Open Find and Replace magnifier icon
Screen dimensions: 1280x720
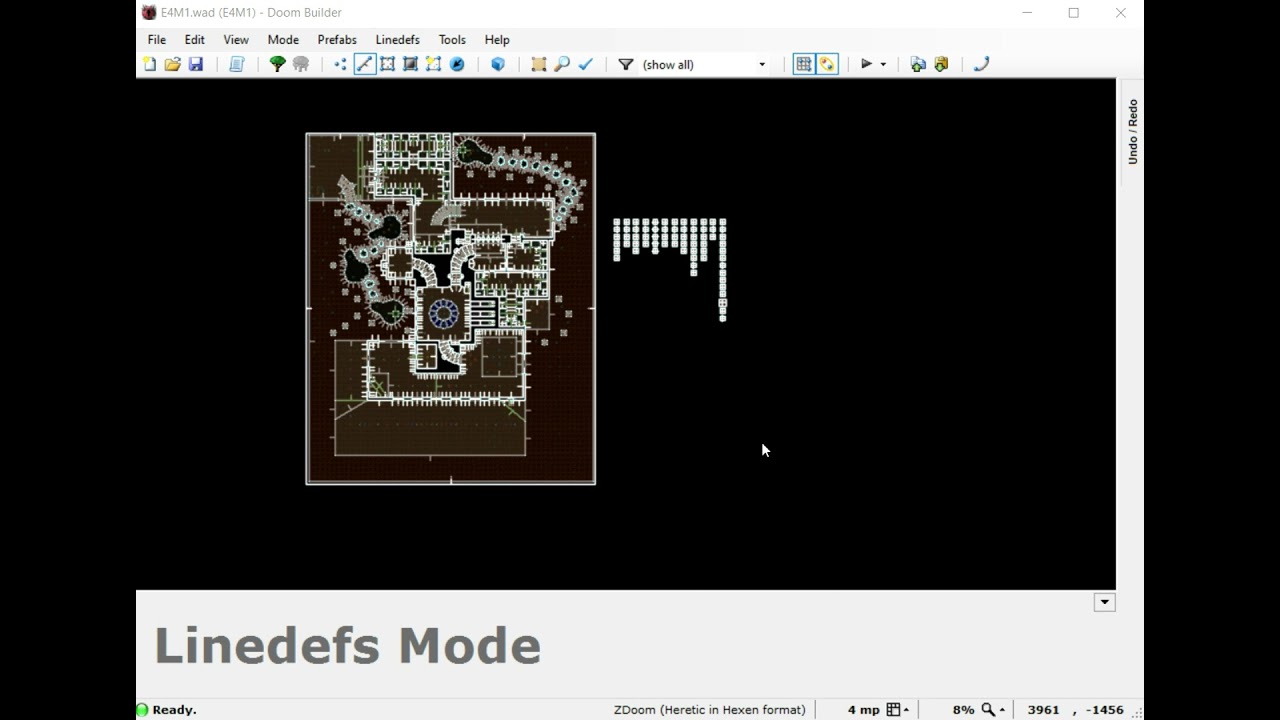tap(562, 64)
